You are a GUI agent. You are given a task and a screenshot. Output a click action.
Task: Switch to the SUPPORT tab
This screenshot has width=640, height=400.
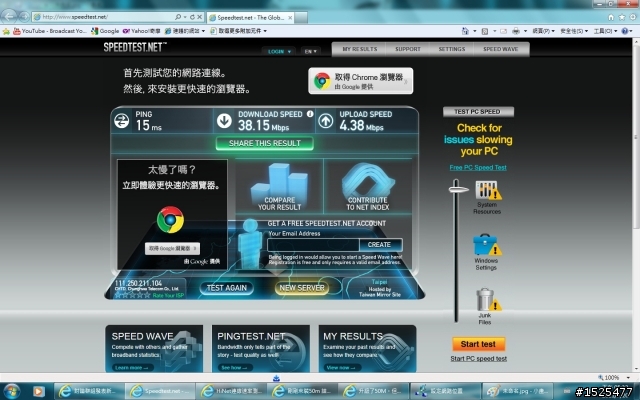(x=407, y=49)
